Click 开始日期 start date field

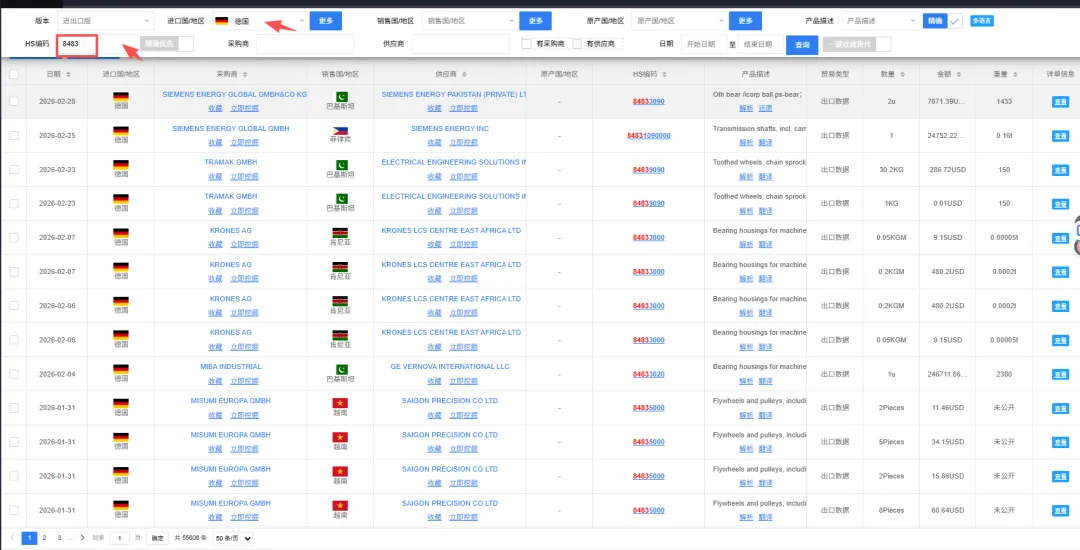tap(703, 45)
